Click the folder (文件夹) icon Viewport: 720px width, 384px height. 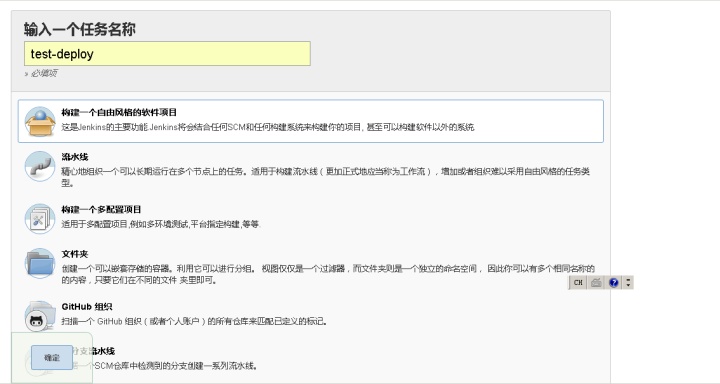(x=40, y=263)
